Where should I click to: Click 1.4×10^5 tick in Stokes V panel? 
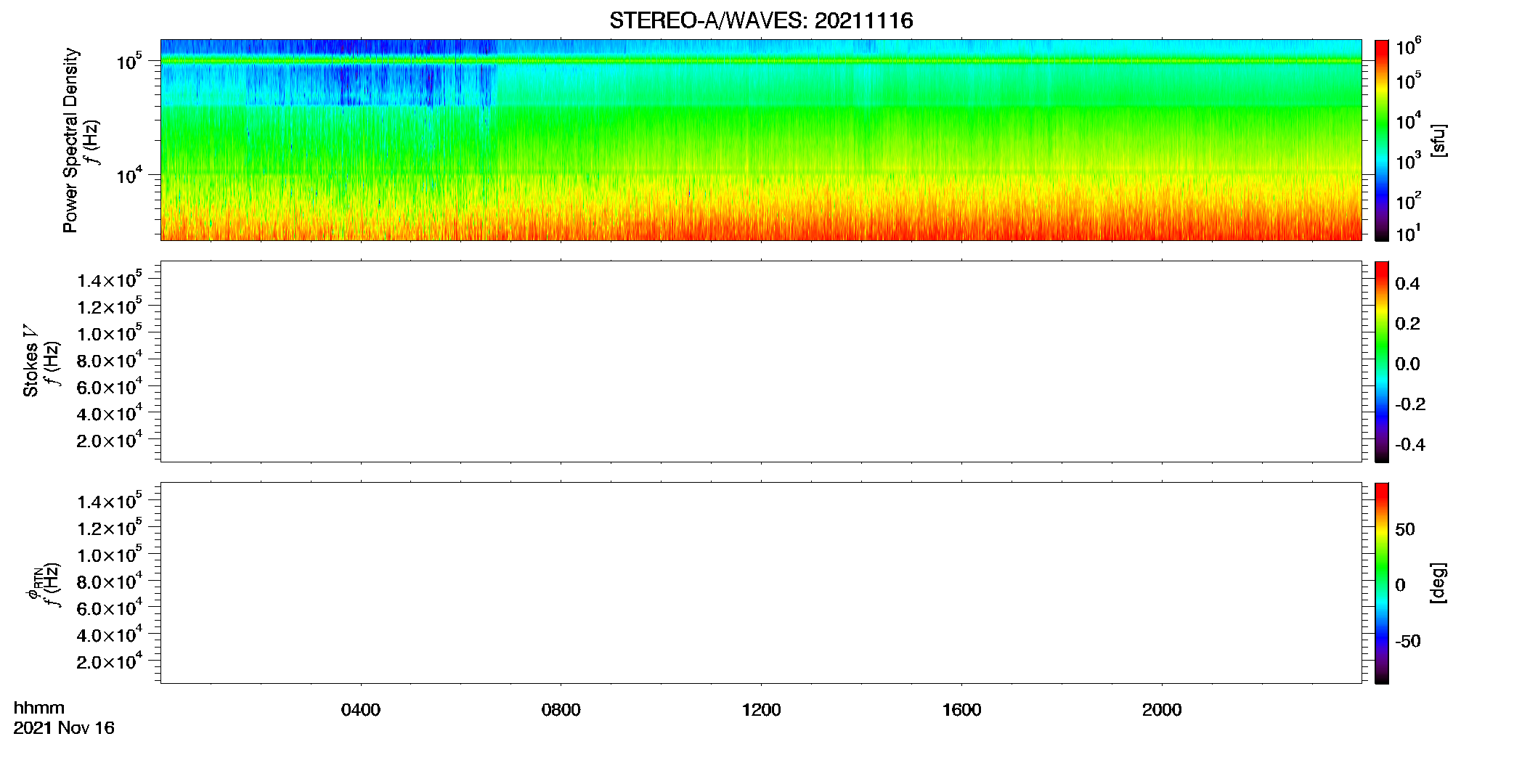click(110, 279)
